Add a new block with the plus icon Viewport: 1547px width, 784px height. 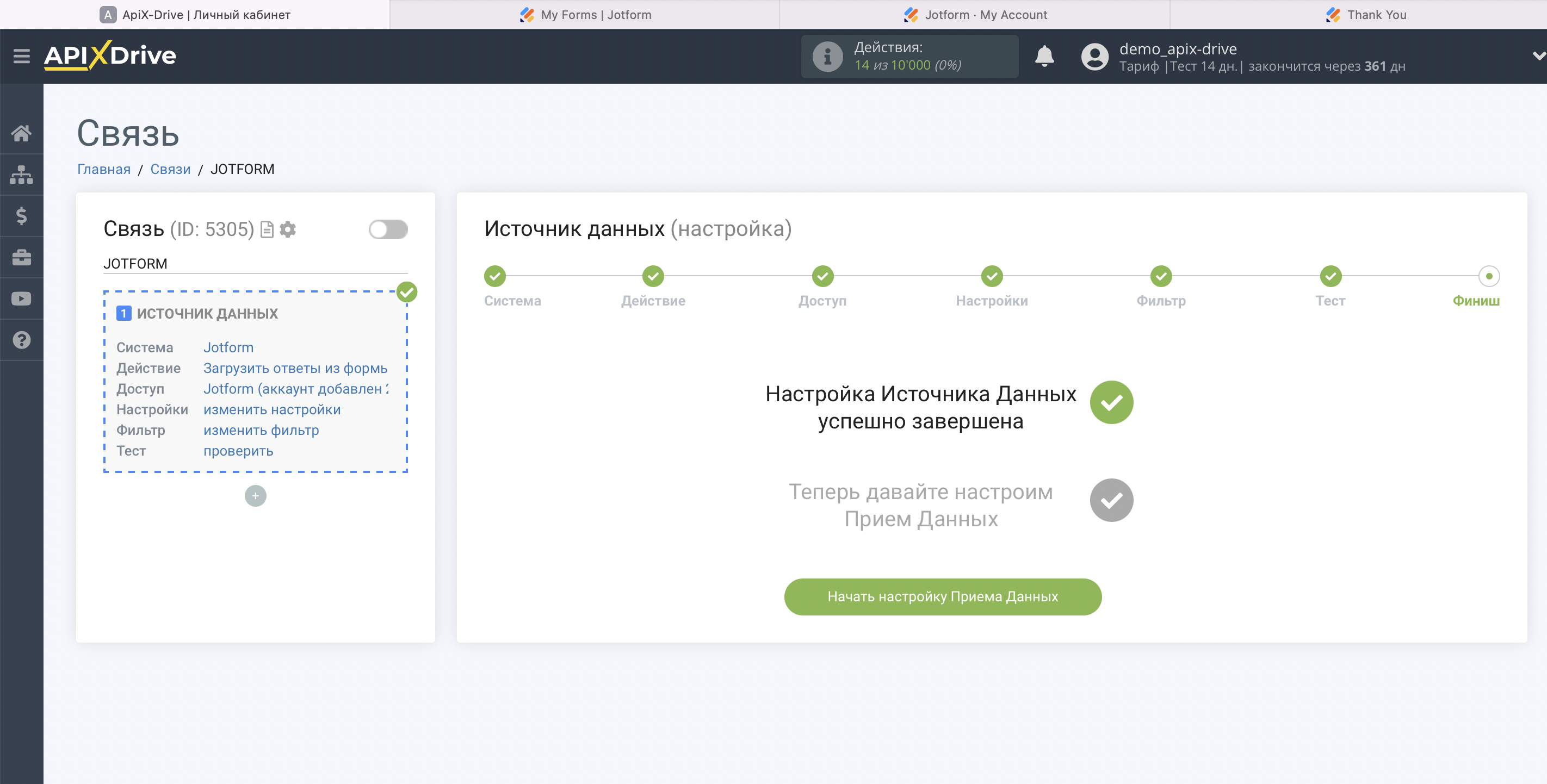pyautogui.click(x=255, y=496)
